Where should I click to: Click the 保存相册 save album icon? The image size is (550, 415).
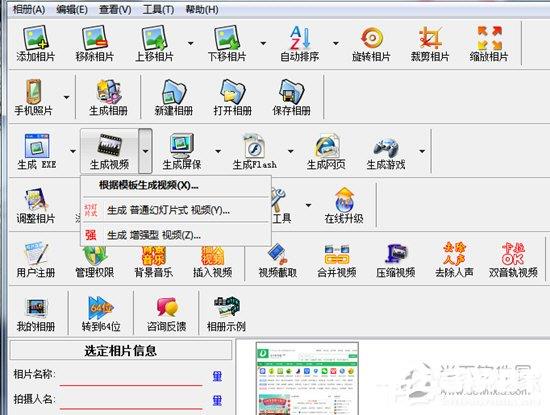click(291, 97)
